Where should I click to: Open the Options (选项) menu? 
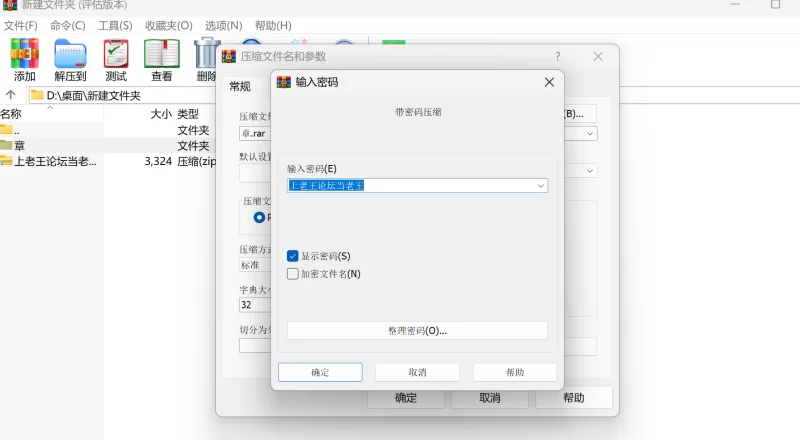click(223, 26)
